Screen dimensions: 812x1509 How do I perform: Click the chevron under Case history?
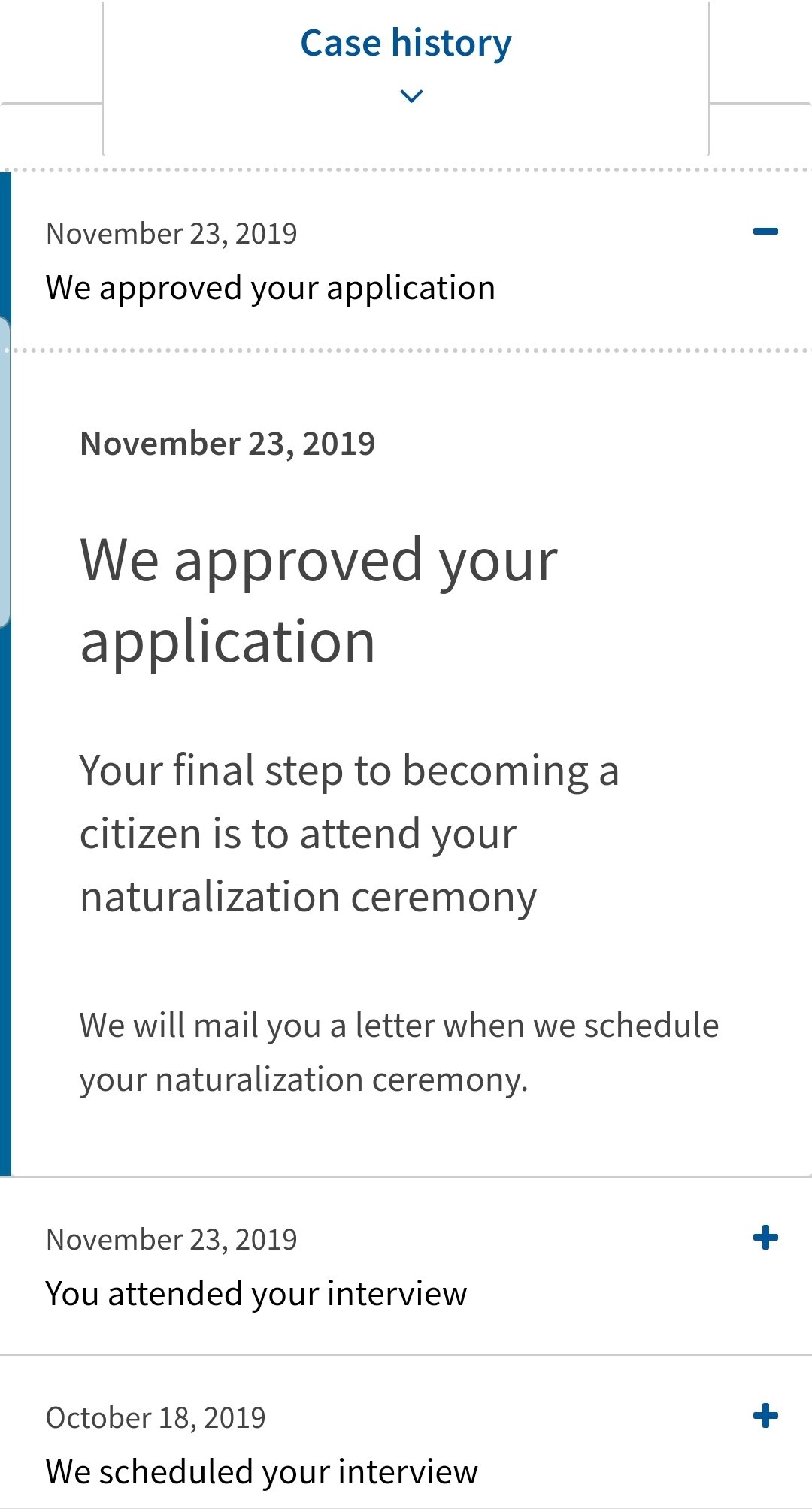pyautogui.click(x=412, y=95)
